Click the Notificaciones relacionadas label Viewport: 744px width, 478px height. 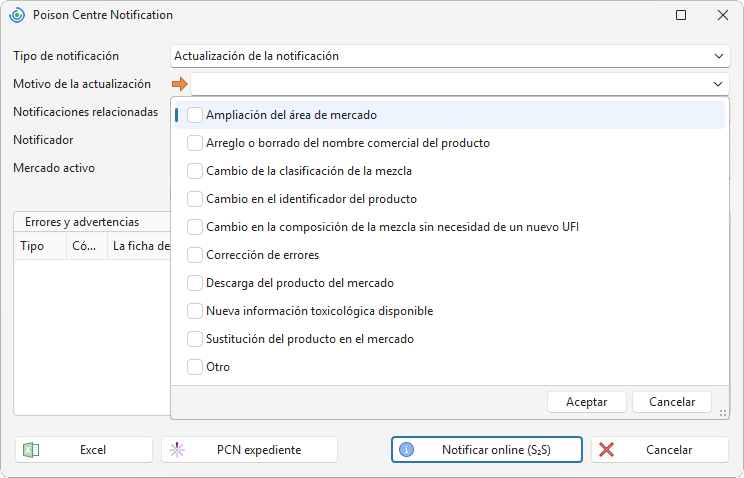coord(85,112)
